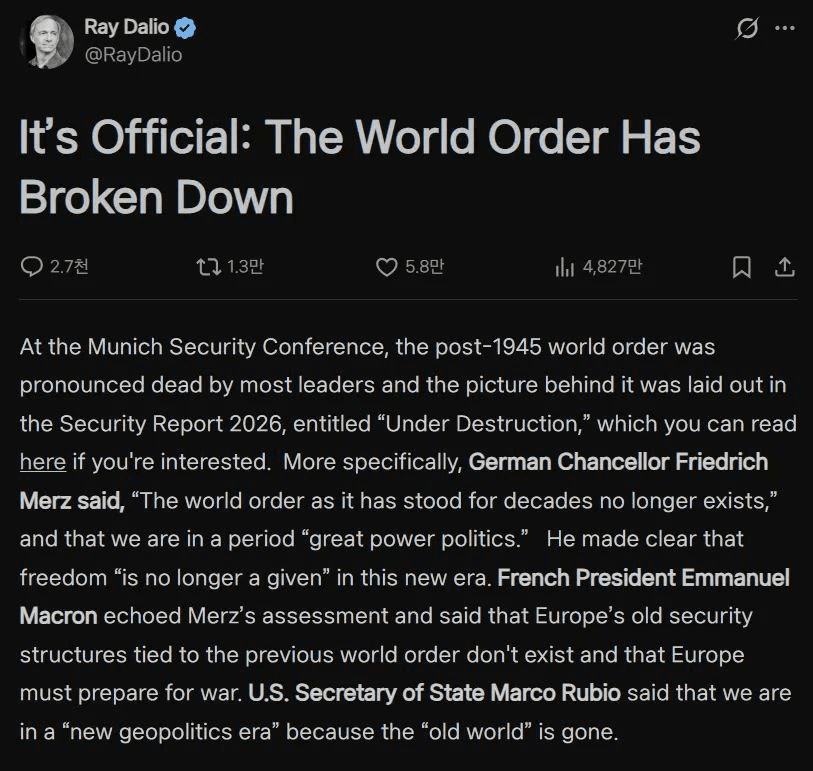The height and width of the screenshot is (771, 813).
Task: Open the @RayDalio handle link
Action: [133, 55]
